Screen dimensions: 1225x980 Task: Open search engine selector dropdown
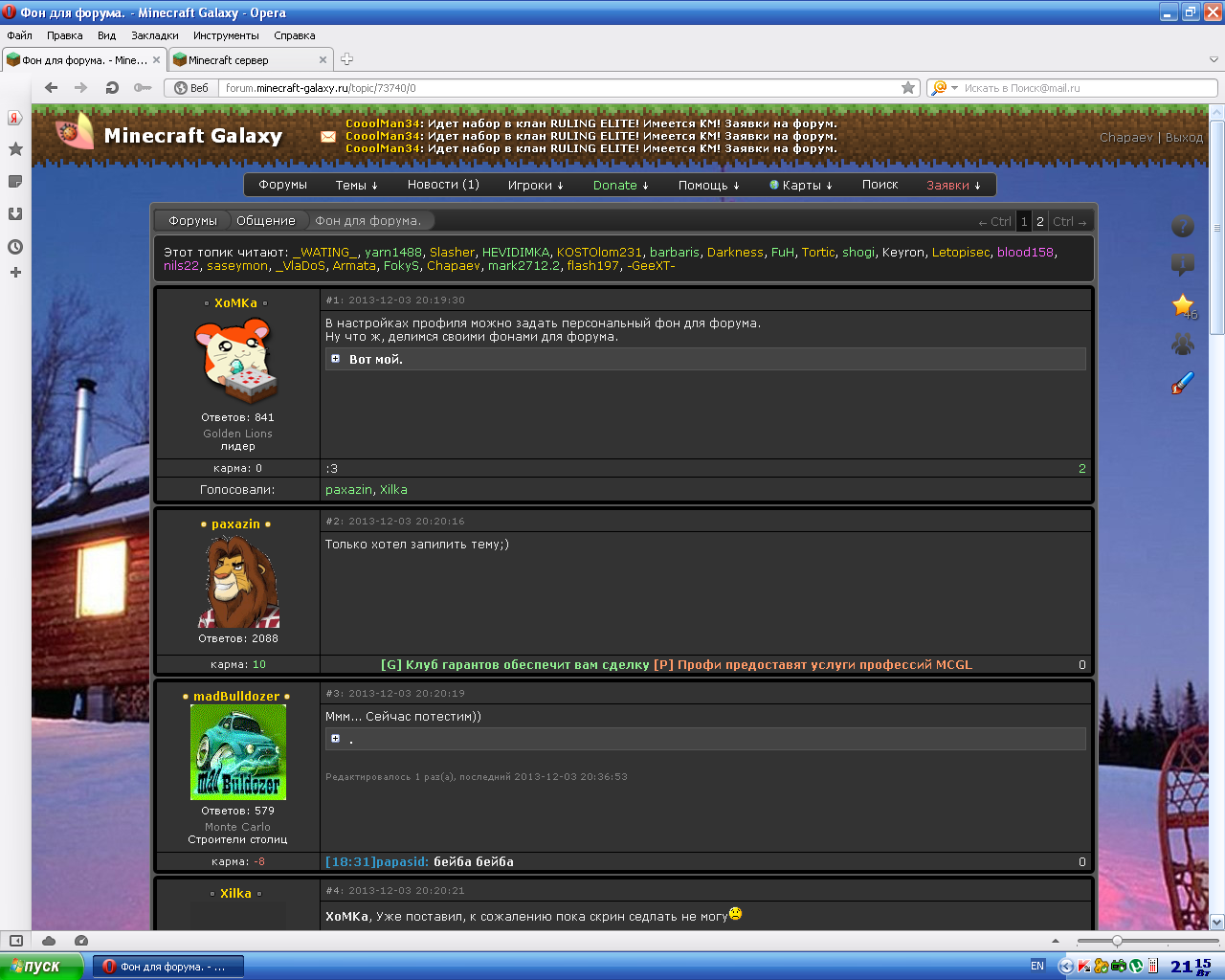943,87
